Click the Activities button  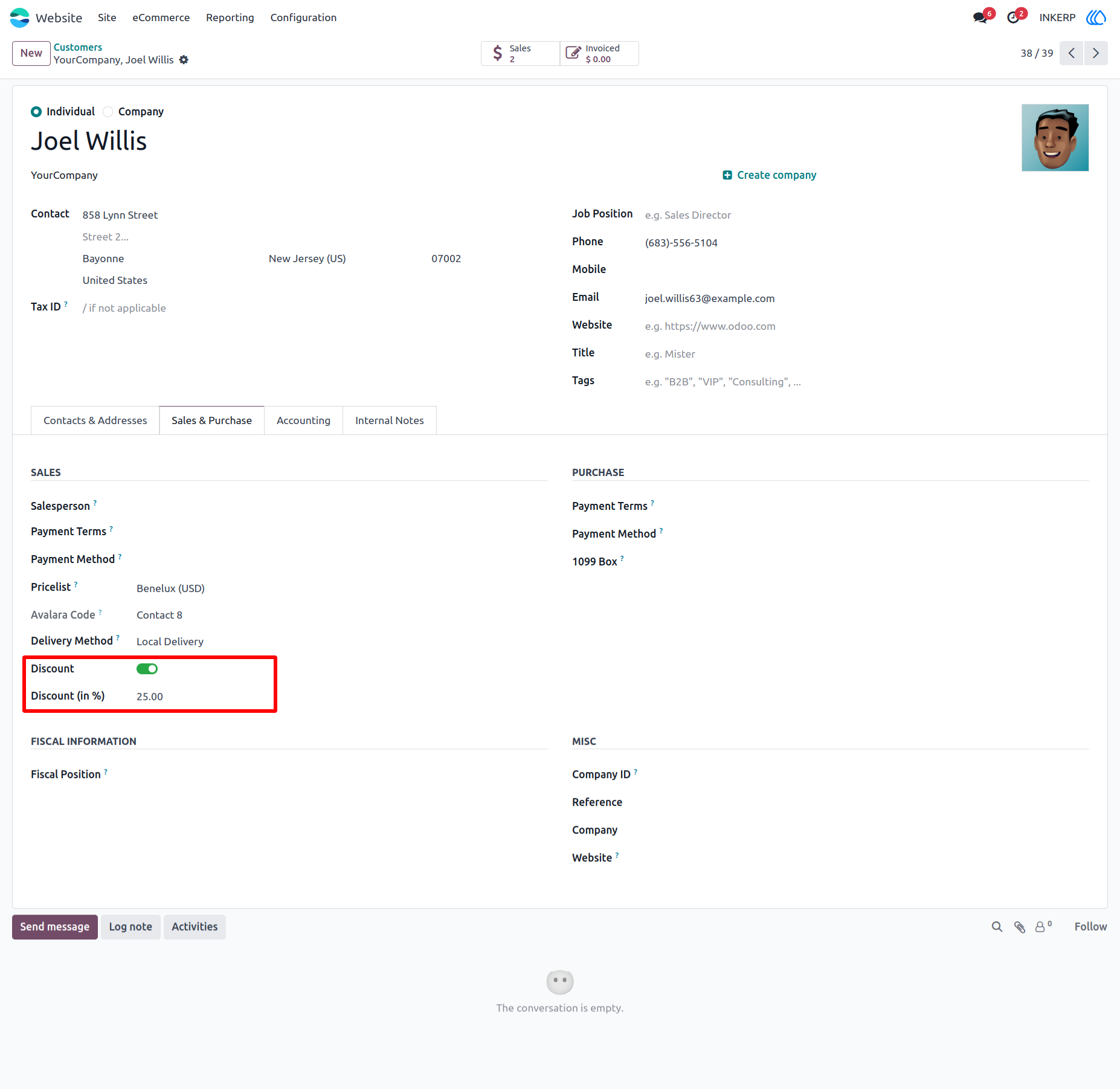[x=195, y=927]
